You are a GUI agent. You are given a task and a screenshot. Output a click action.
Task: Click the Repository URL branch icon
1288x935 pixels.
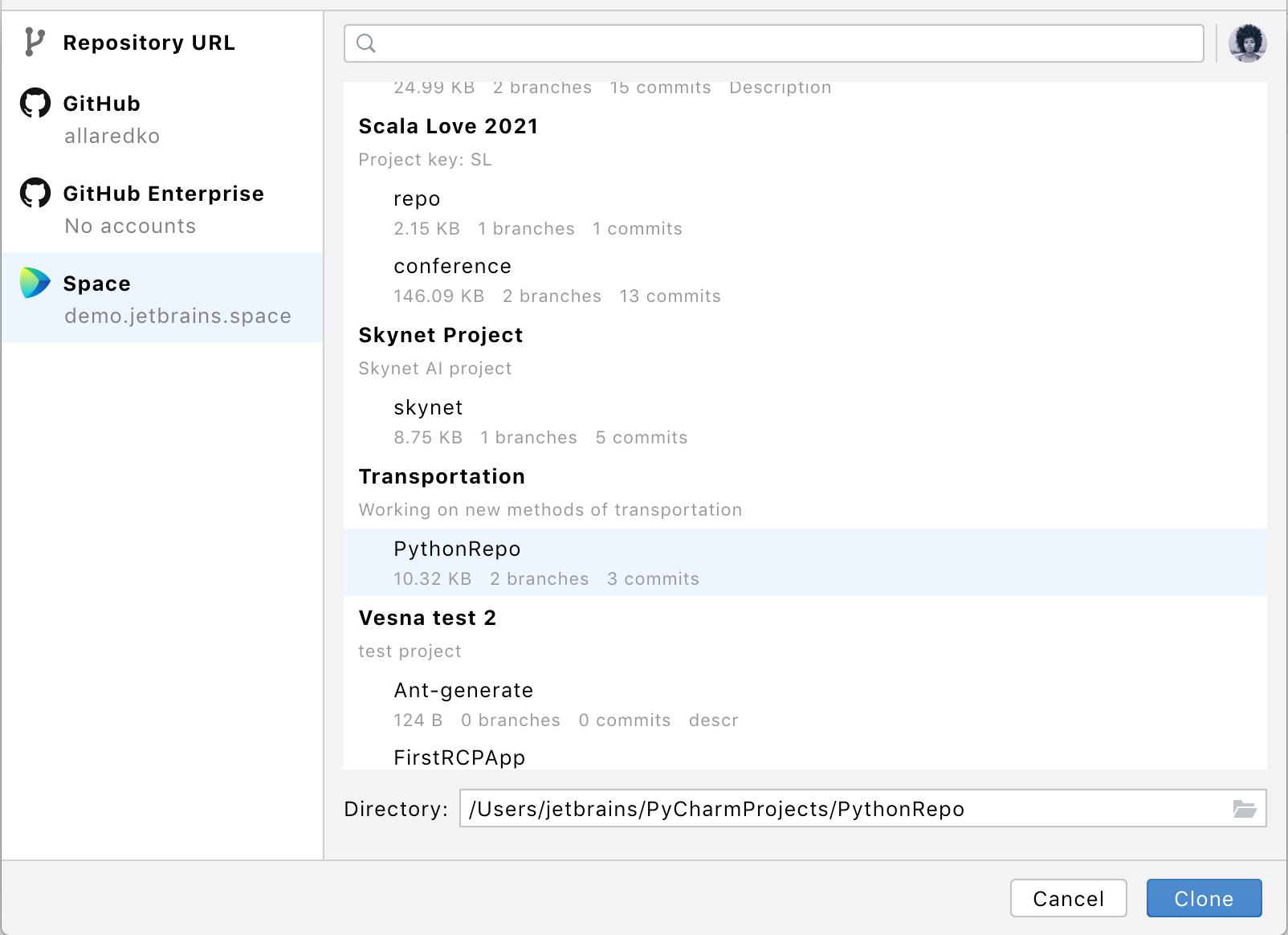click(33, 43)
